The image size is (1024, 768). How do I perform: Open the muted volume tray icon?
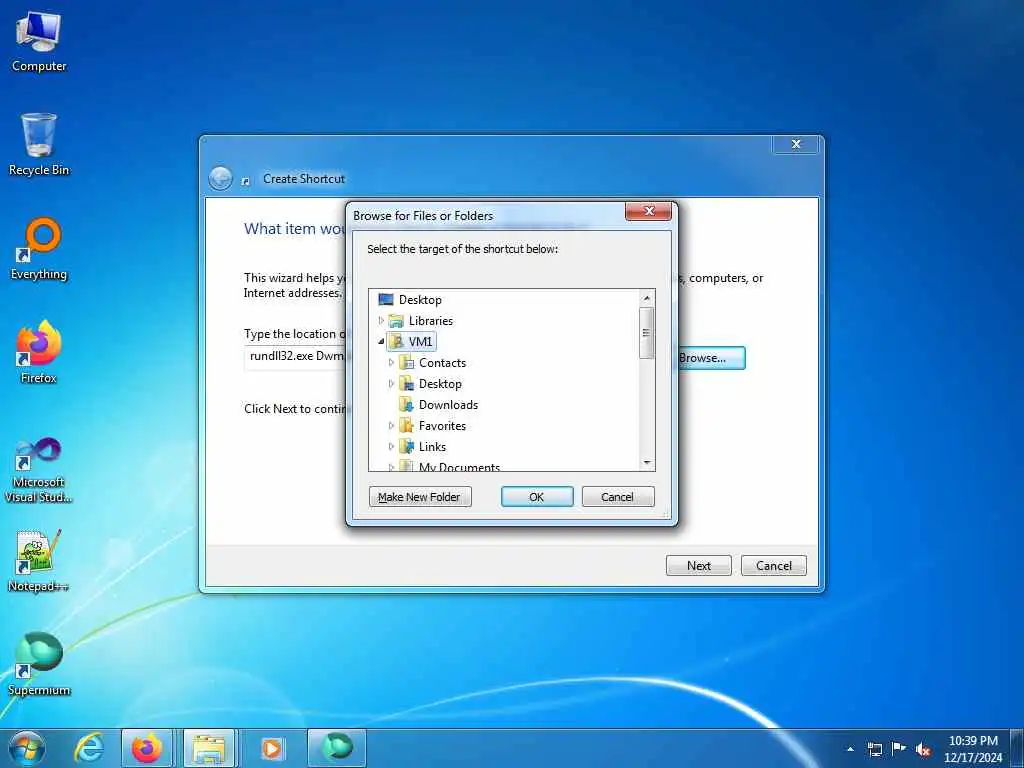click(x=923, y=749)
